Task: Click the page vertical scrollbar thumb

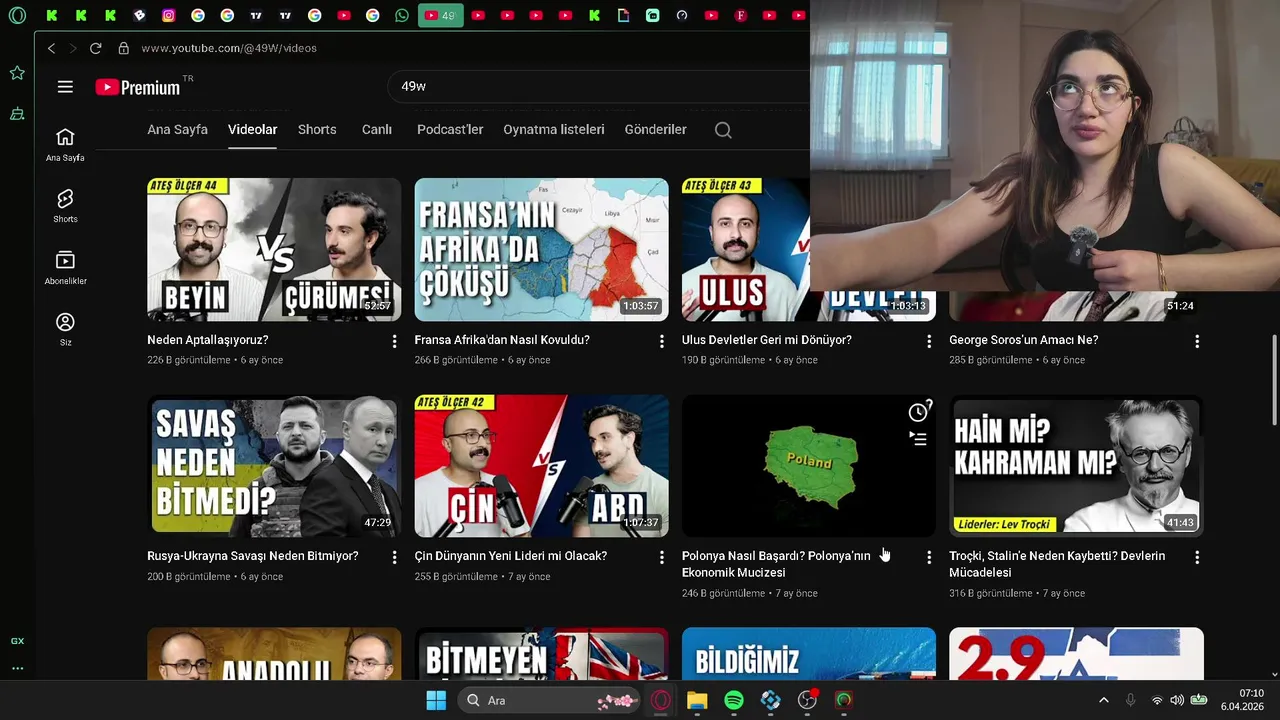Action: (x=1274, y=380)
